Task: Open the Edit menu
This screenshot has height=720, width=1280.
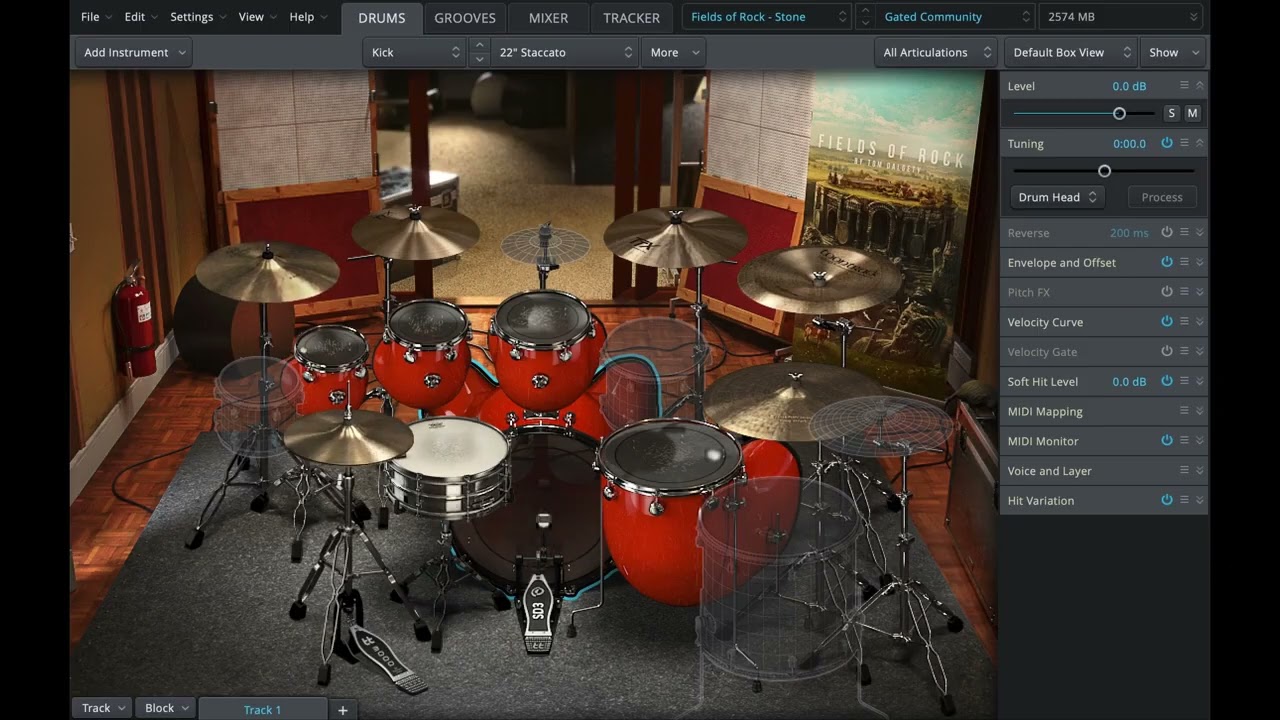Action: point(141,17)
